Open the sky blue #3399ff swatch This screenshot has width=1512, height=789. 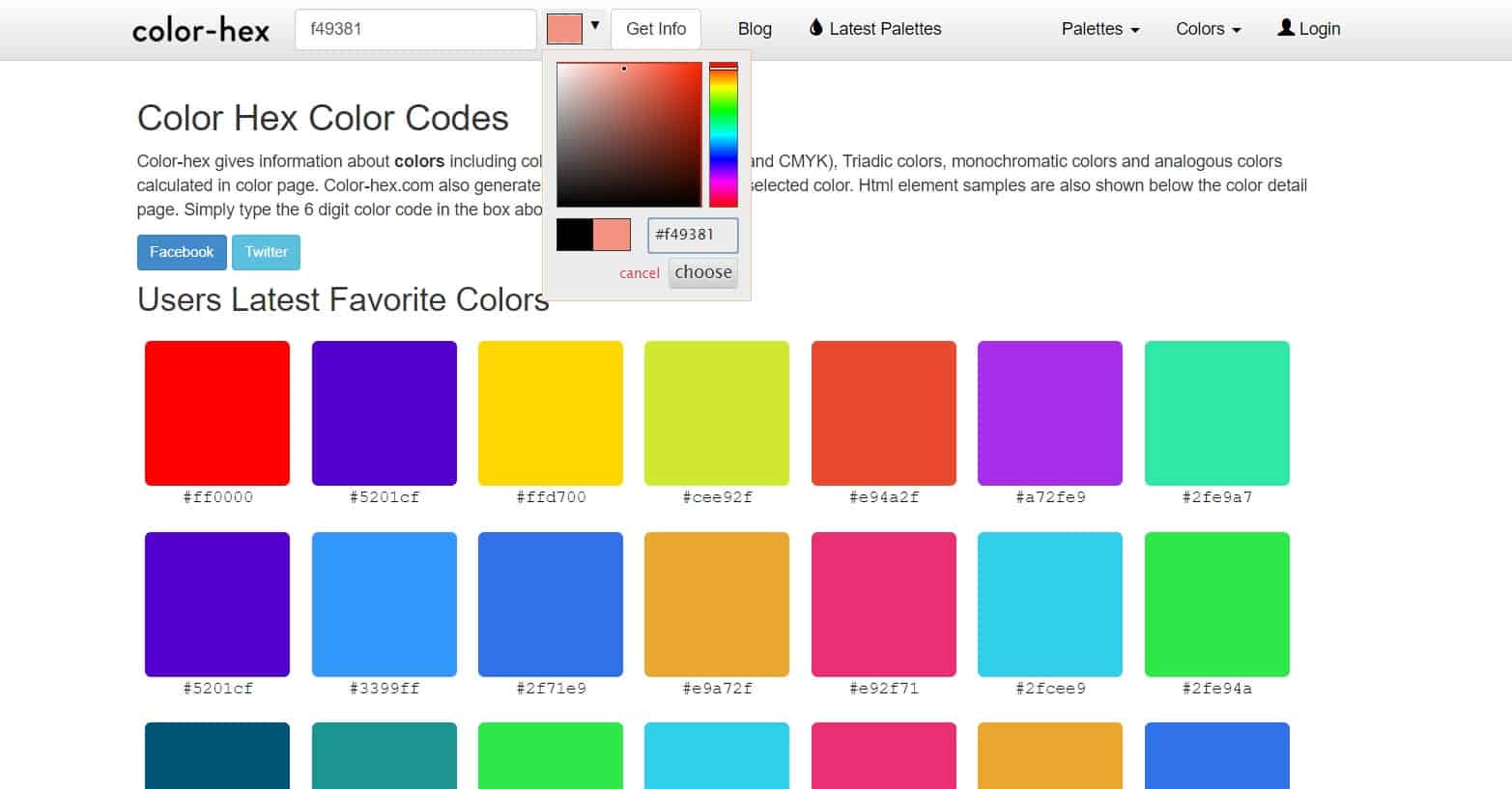click(x=385, y=605)
